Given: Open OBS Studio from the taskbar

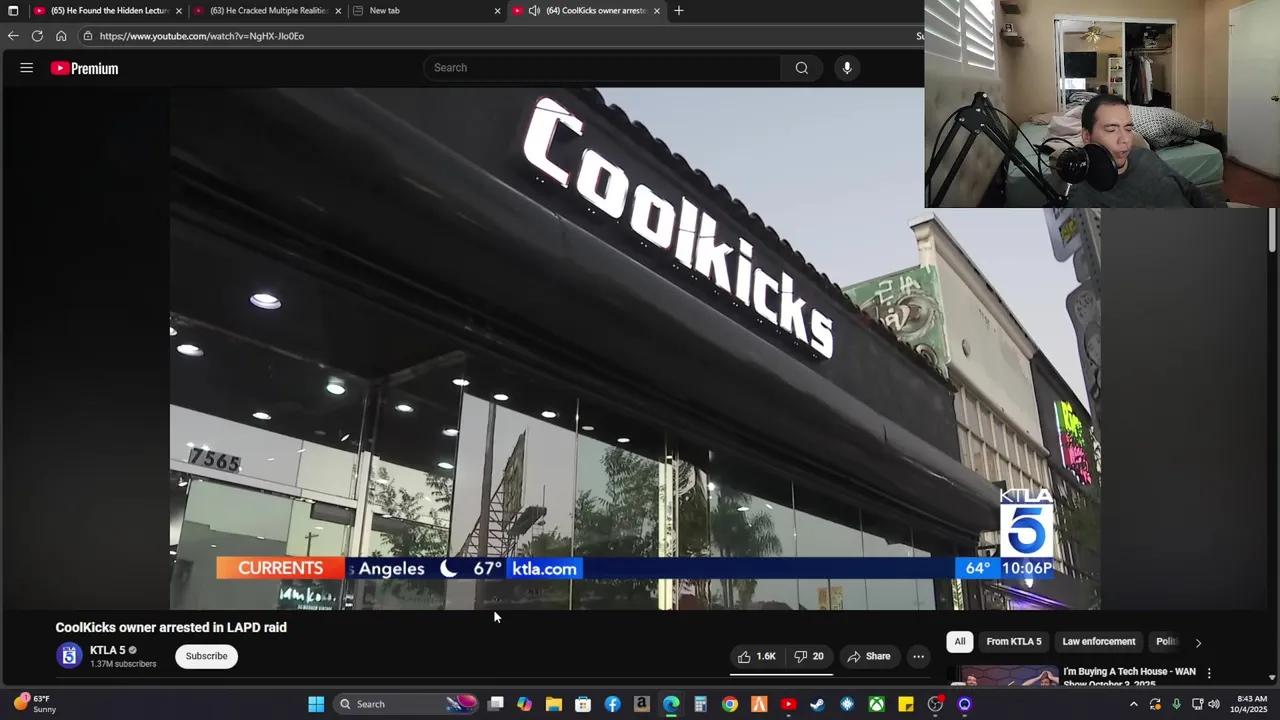Looking at the screenshot, I should tap(935, 704).
